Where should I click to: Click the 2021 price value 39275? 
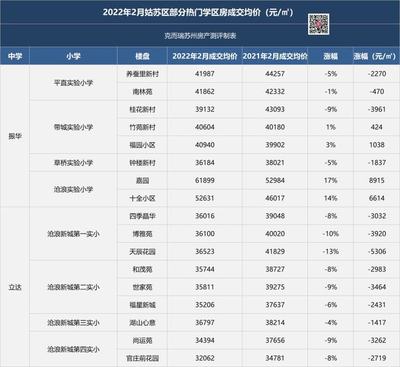coord(275,287)
